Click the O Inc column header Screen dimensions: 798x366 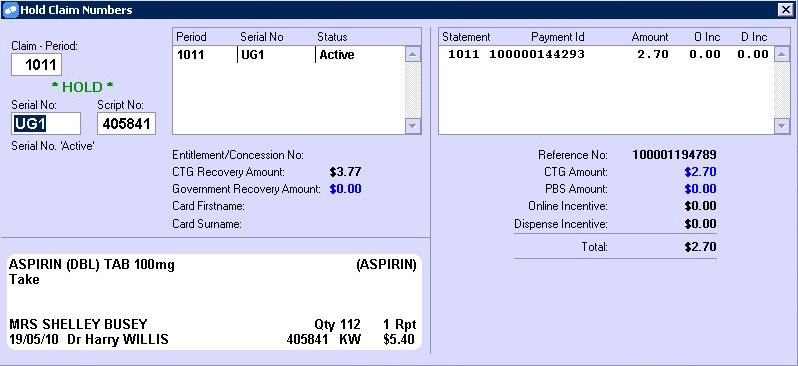[707, 37]
